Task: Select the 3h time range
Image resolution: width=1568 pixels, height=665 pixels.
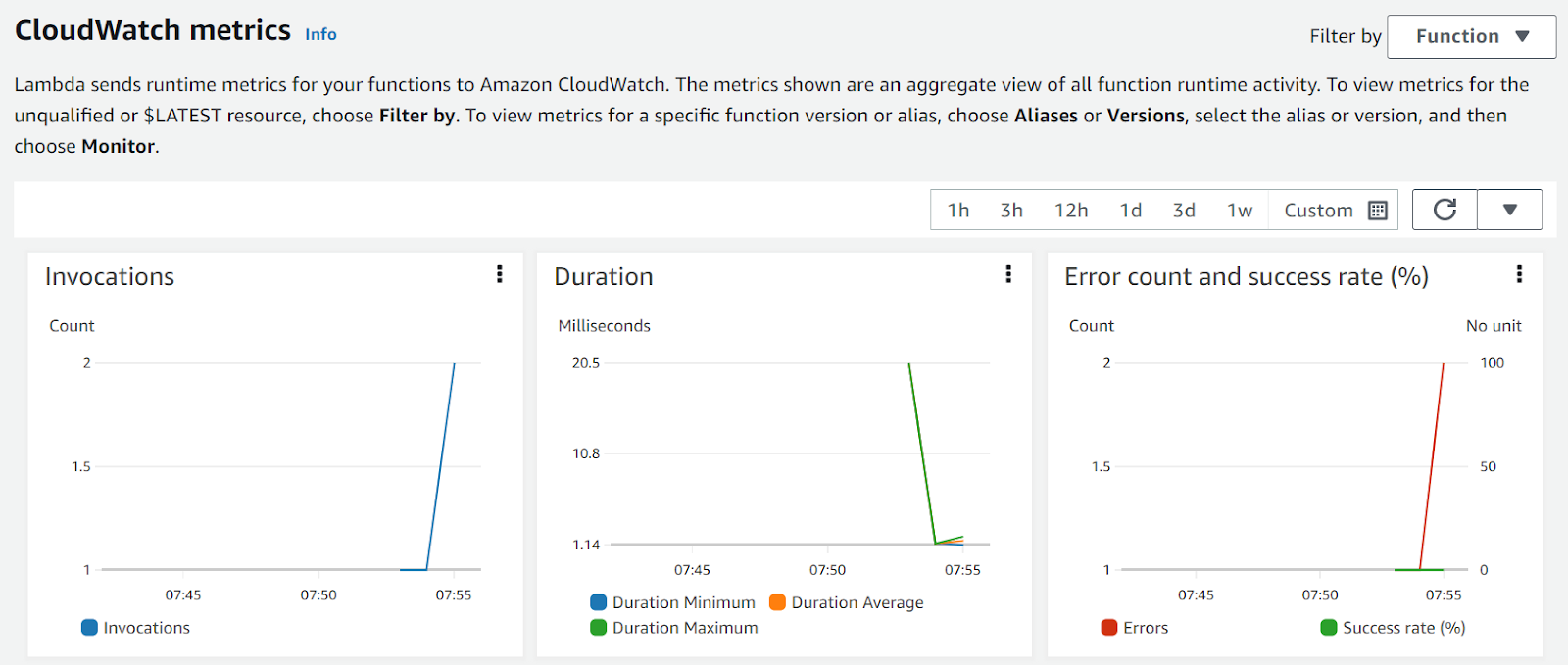Action: point(1011,210)
